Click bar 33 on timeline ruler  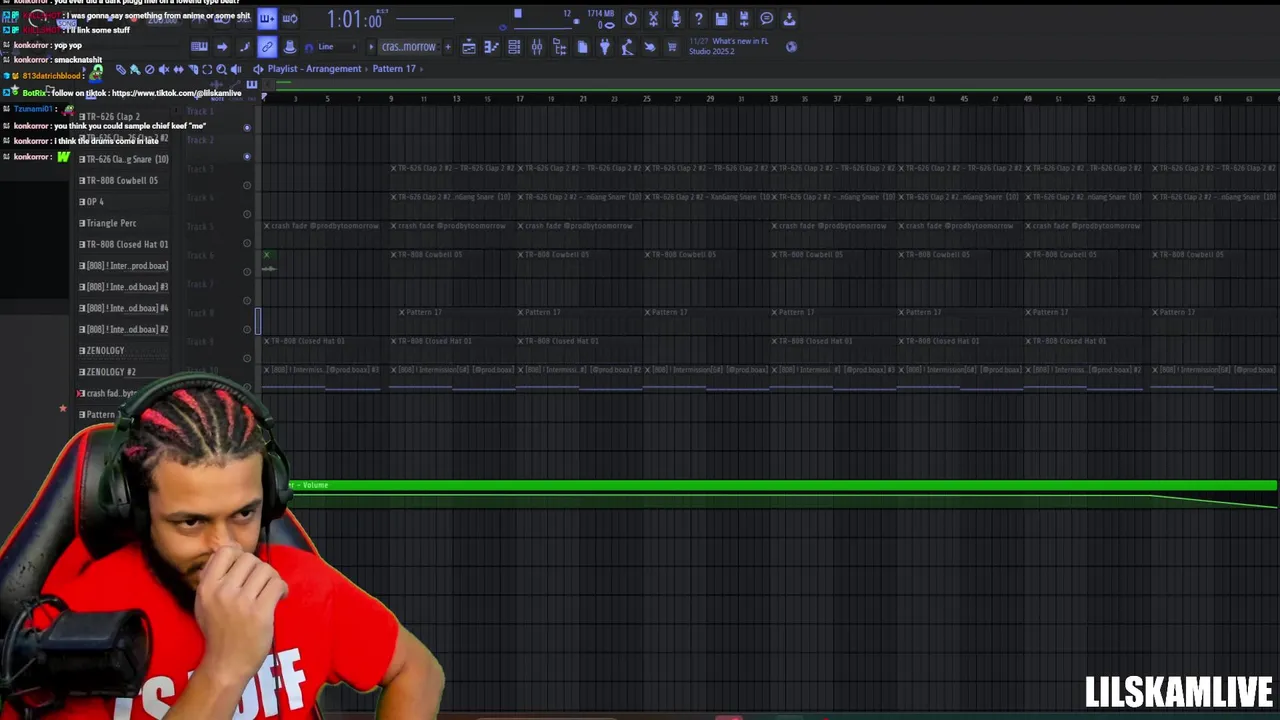click(x=773, y=98)
